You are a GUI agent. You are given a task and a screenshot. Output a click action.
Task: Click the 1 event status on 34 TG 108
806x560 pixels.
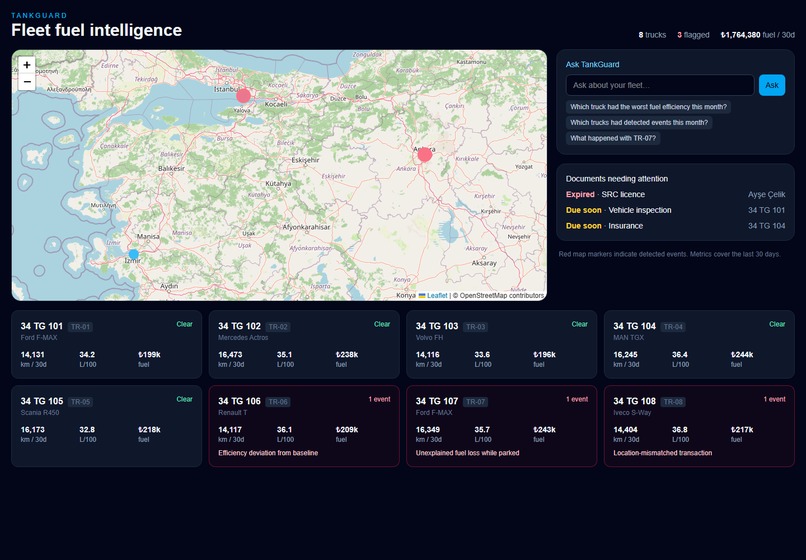pos(774,399)
